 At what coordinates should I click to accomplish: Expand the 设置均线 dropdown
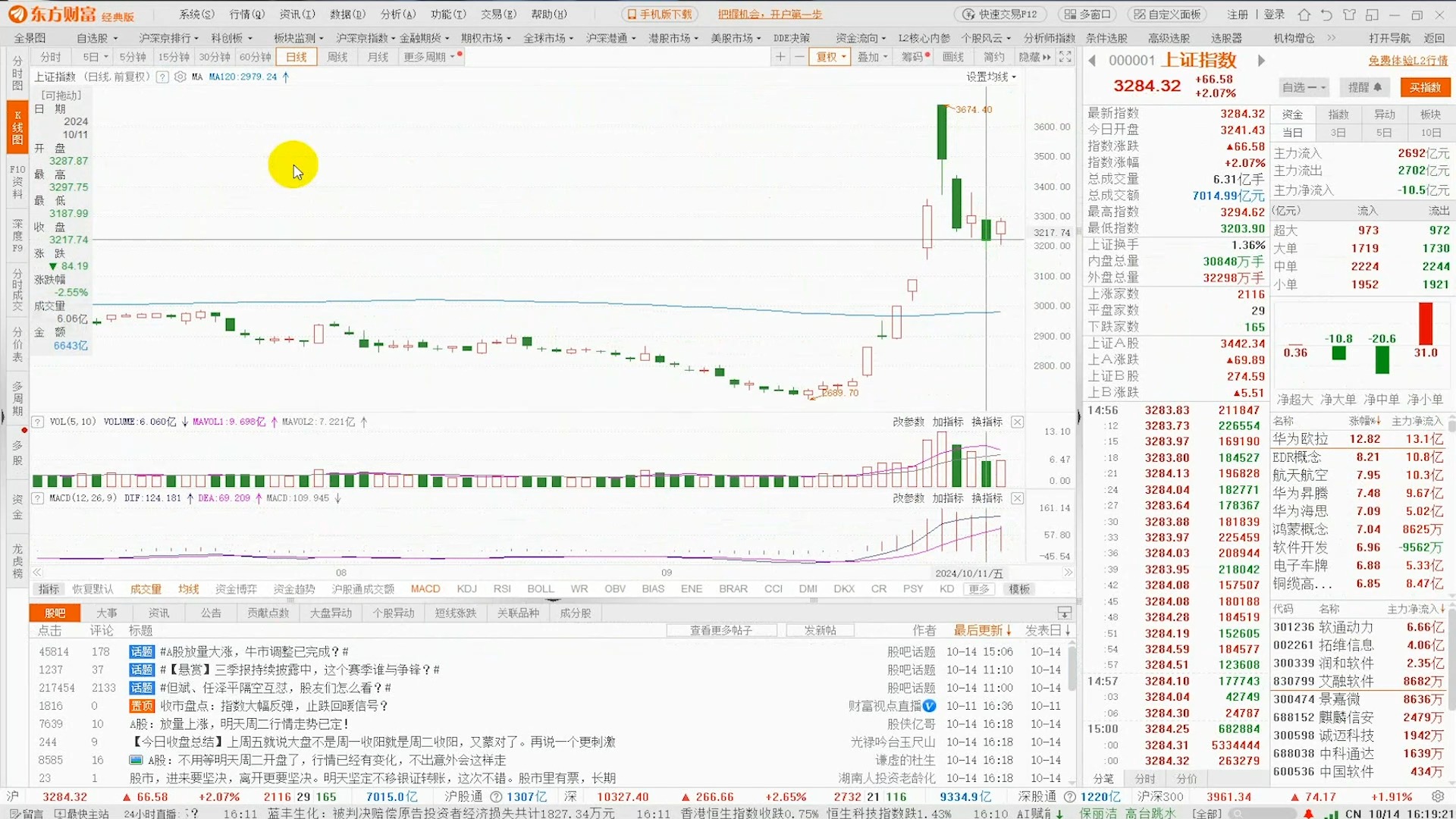coord(991,77)
